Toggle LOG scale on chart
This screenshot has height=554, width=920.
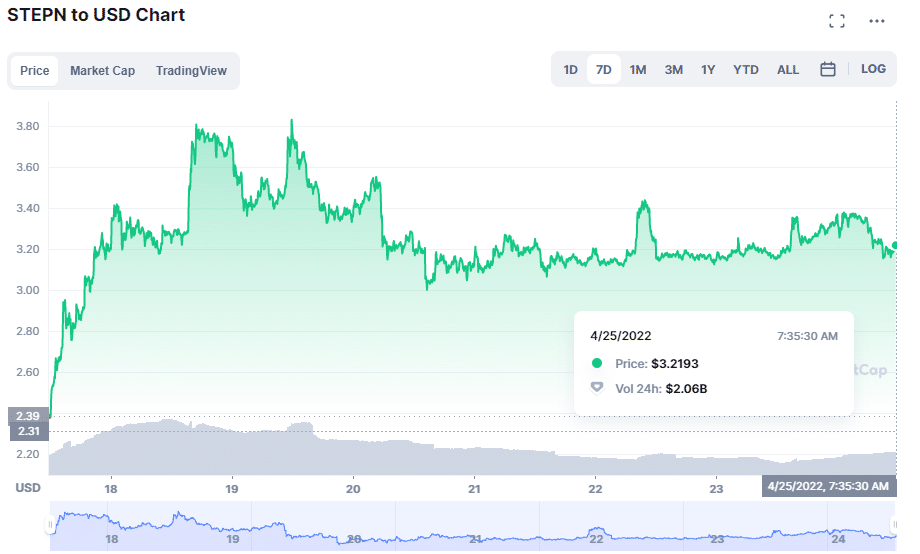[x=873, y=69]
